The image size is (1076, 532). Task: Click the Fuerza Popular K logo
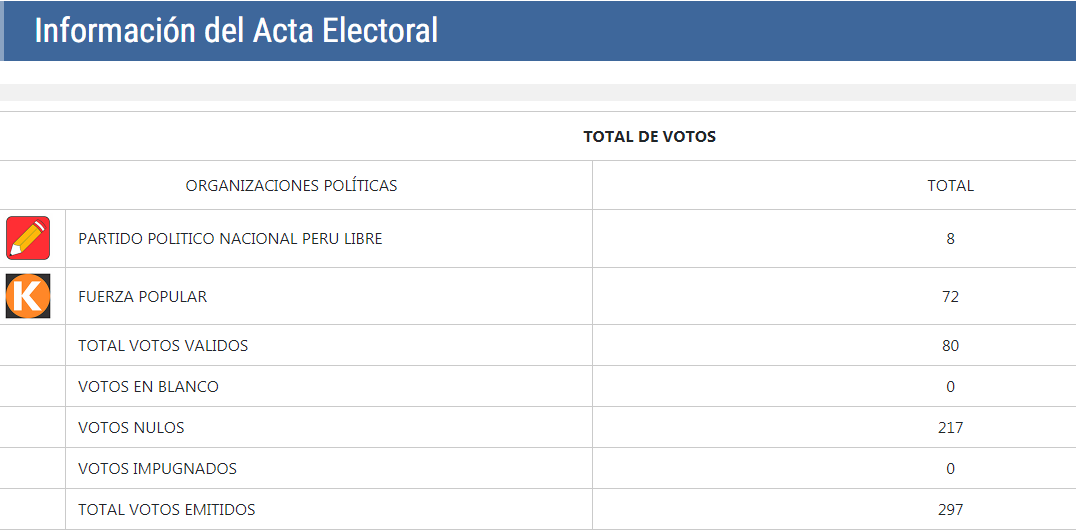pos(28,296)
